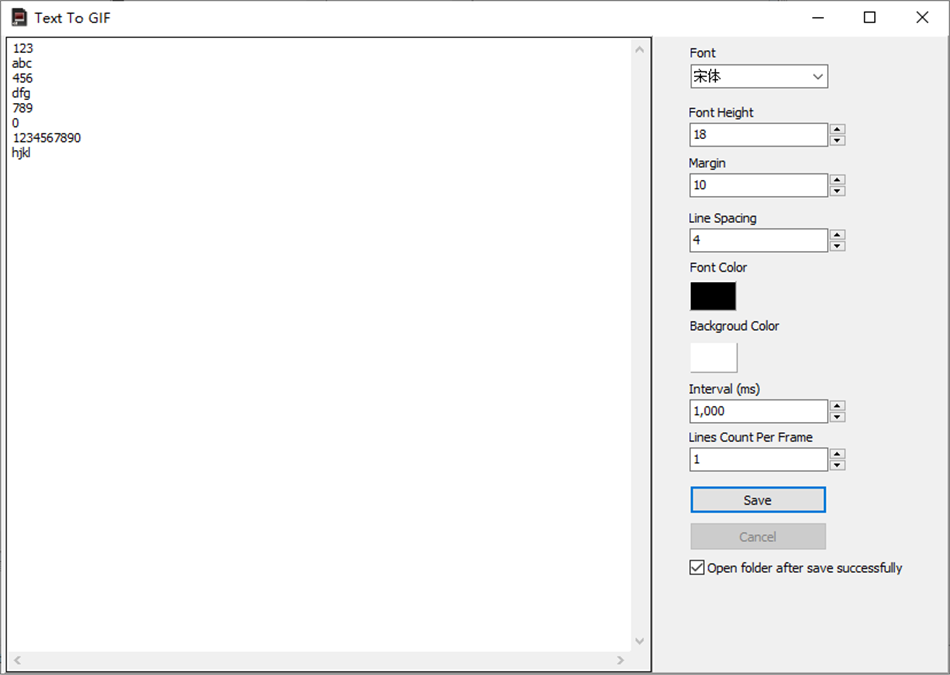Click the greyed Cancel button

click(758, 537)
